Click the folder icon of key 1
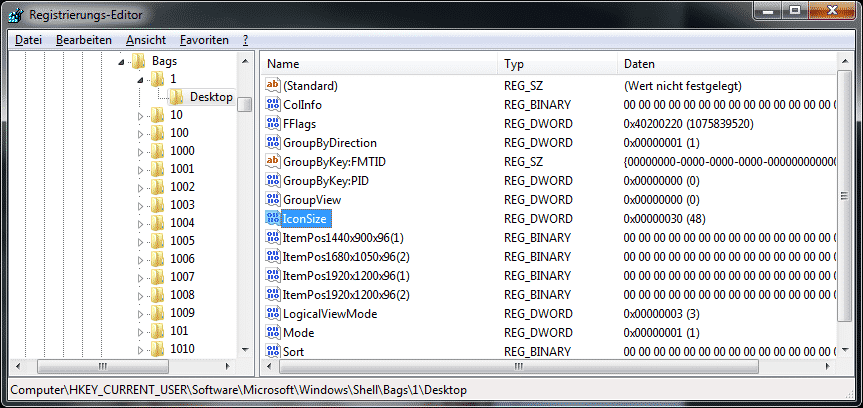 [157, 79]
